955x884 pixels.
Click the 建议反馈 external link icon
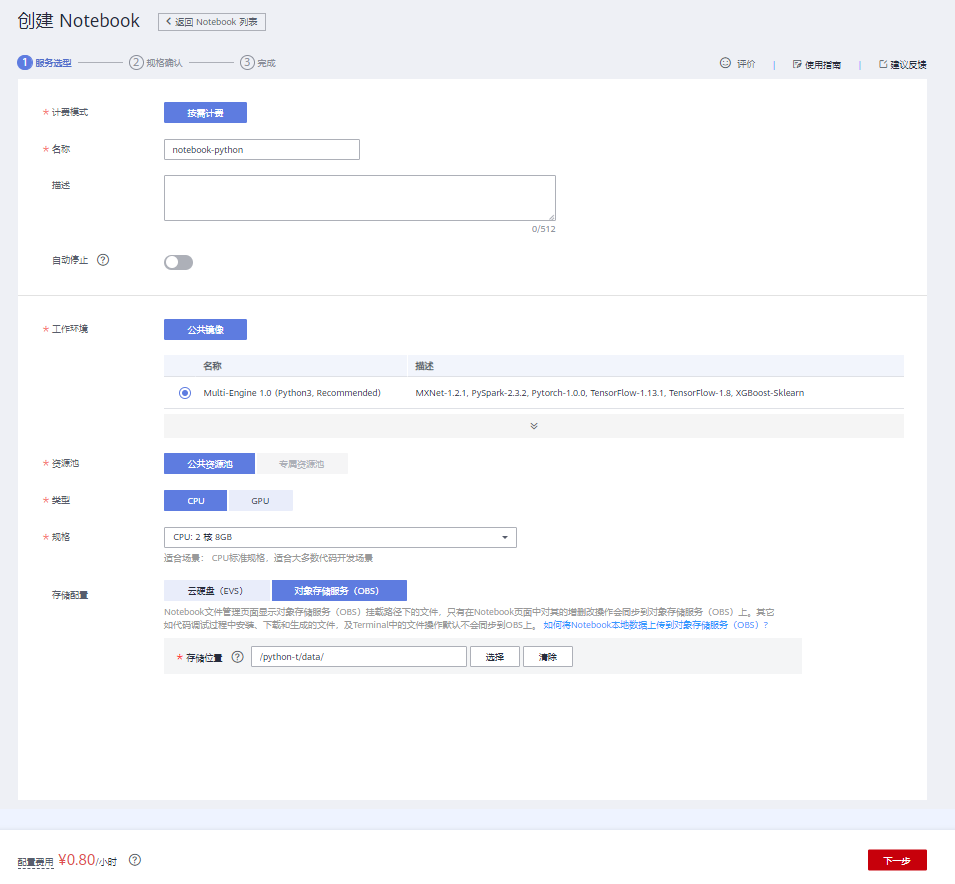(883, 64)
